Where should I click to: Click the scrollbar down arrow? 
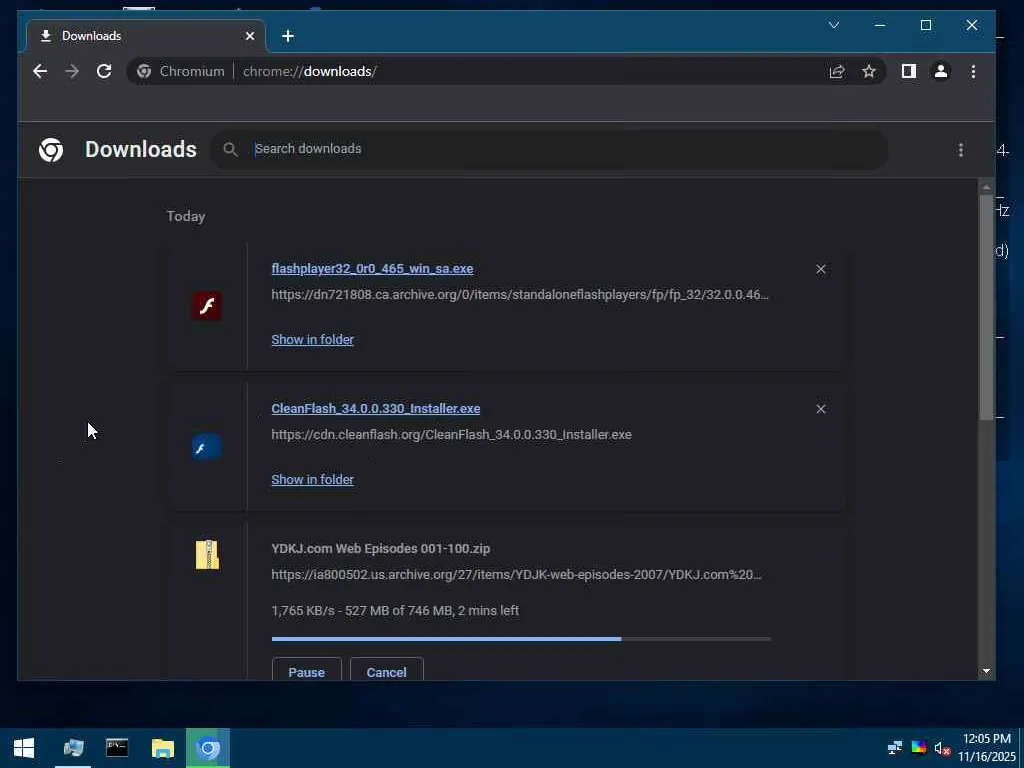(986, 671)
